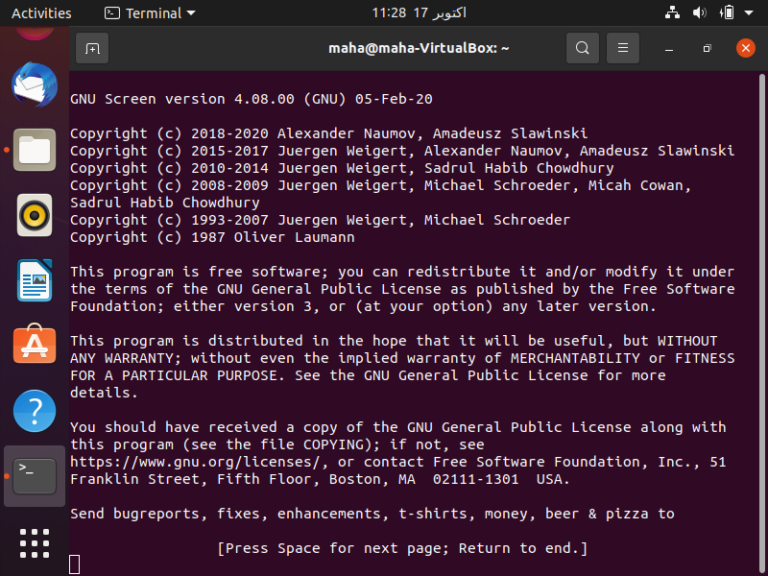Open network status indicator
Viewport: 768px width, 576px height.
[x=672, y=13]
